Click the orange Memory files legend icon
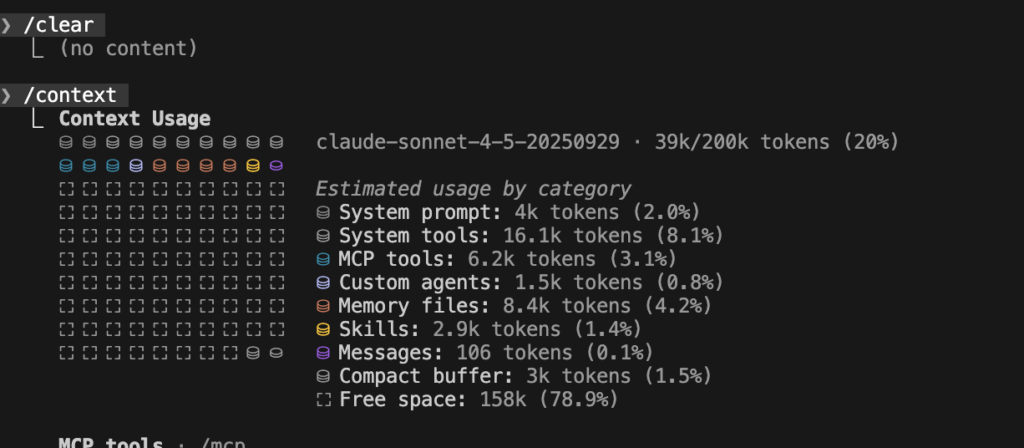 click(x=323, y=306)
